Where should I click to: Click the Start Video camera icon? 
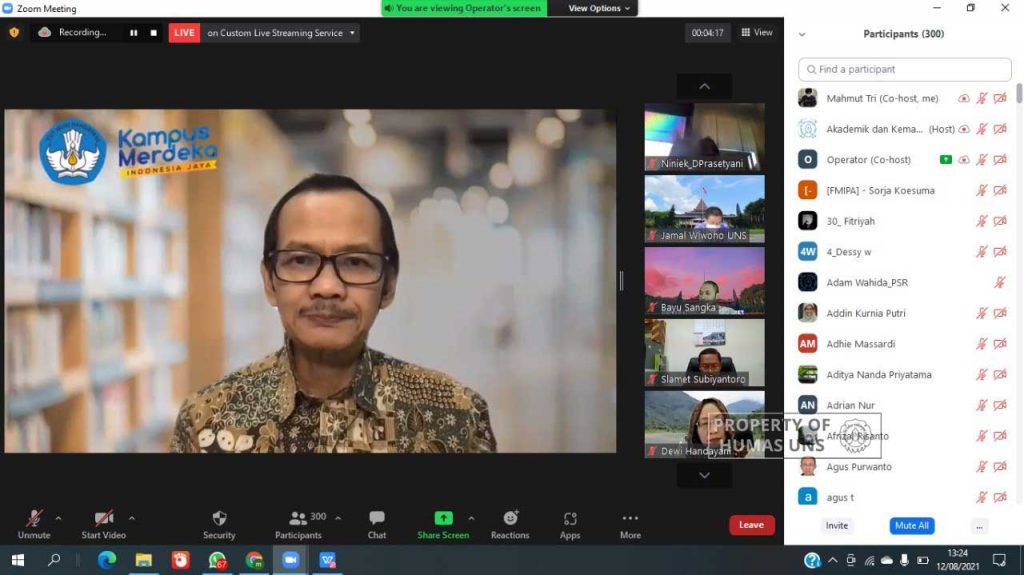click(x=104, y=518)
